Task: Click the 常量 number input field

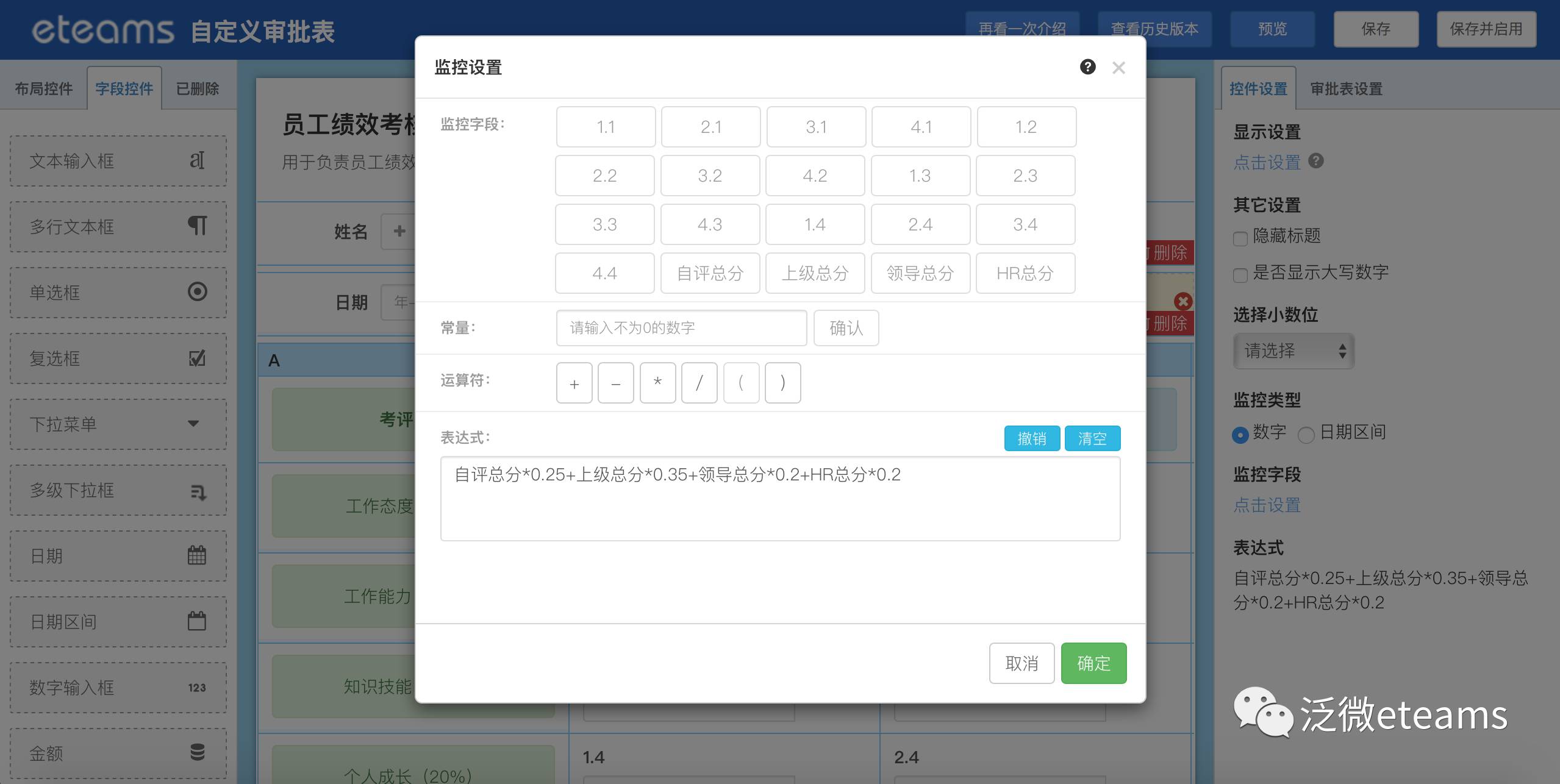Action: point(681,328)
